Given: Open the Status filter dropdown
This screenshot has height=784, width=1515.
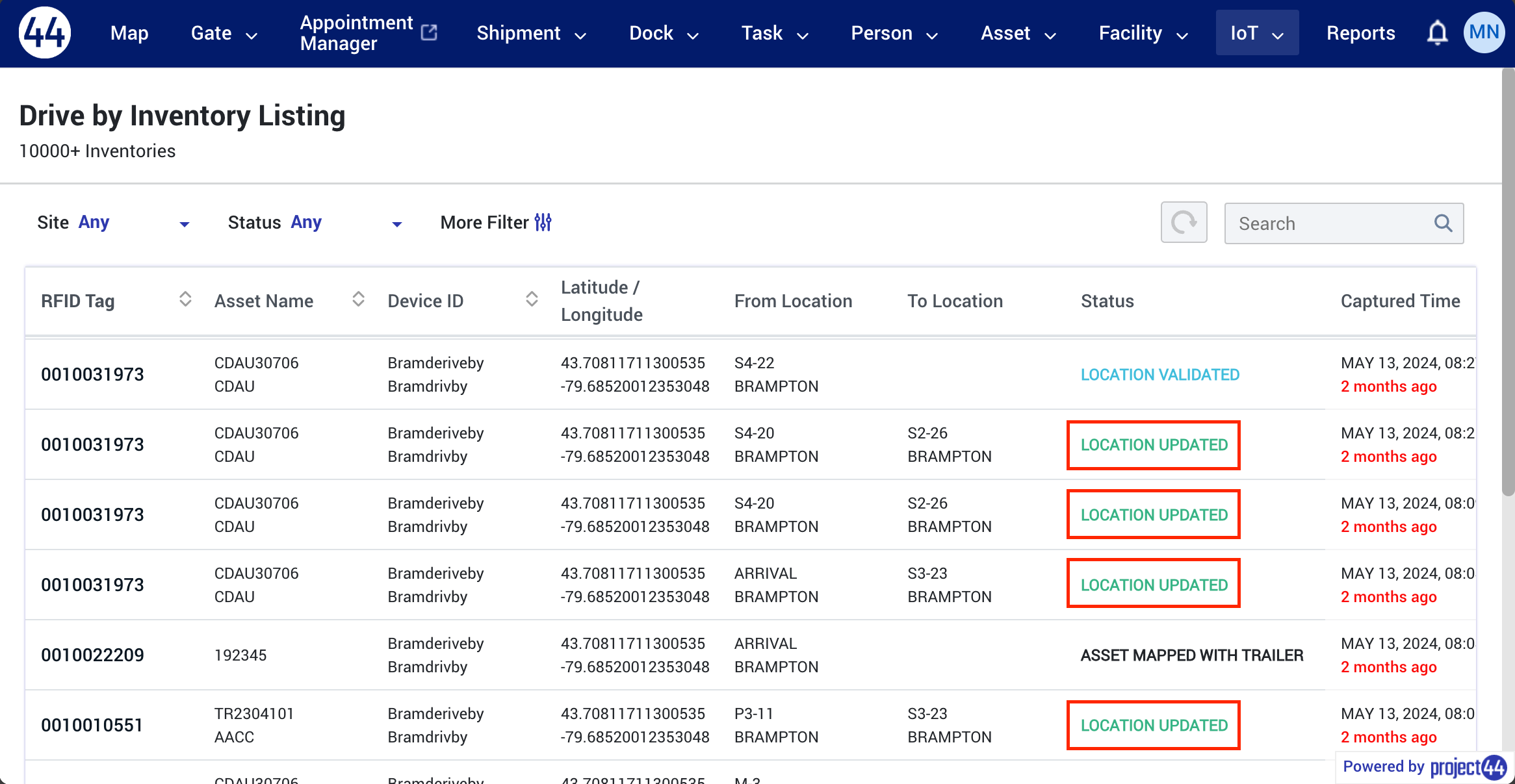Looking at the screenshot, I should coord(315,223).
